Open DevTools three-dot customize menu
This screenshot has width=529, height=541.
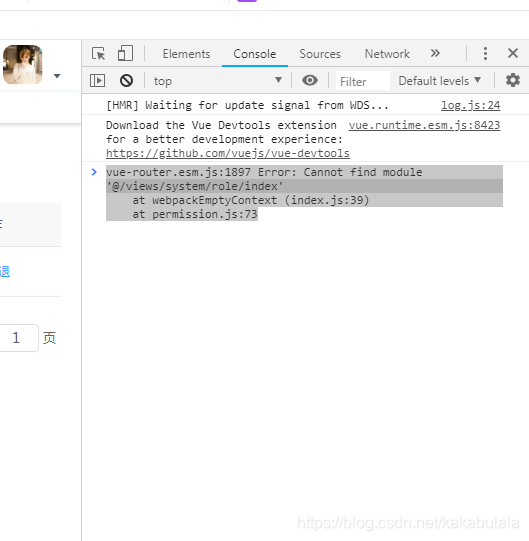[x=485, y=53]
